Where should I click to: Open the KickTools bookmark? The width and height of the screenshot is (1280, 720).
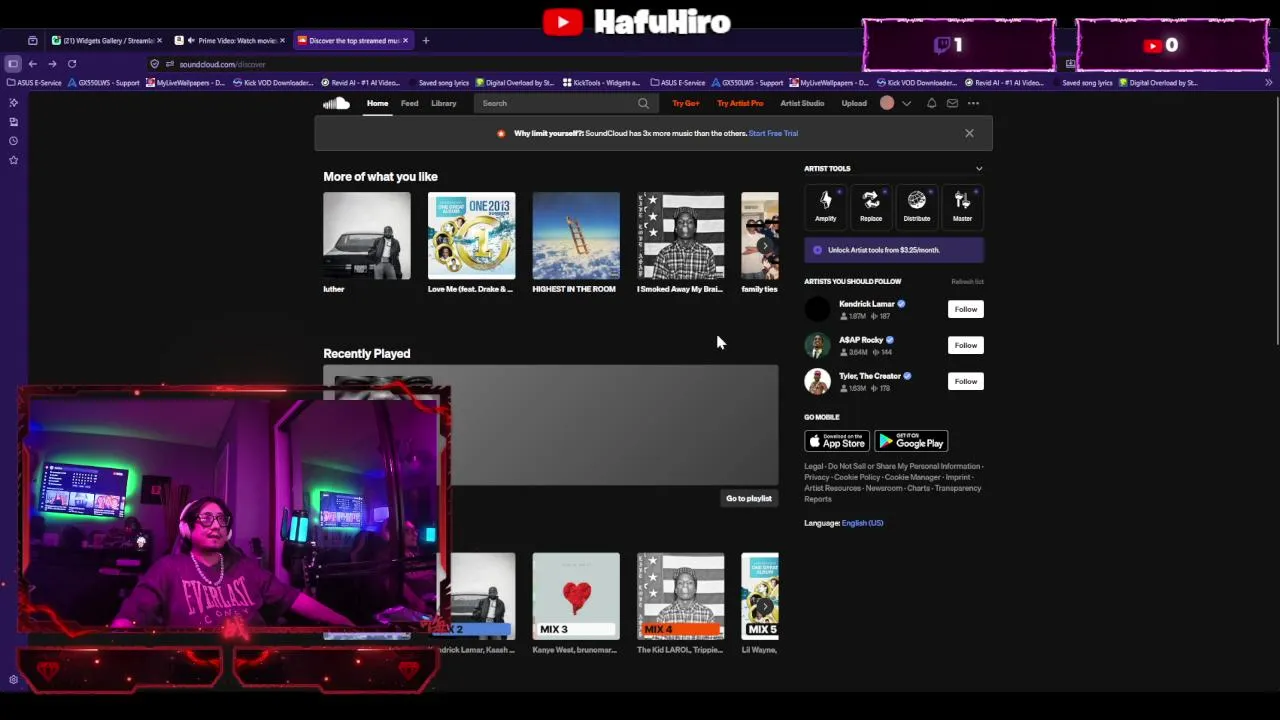point(601,83)
